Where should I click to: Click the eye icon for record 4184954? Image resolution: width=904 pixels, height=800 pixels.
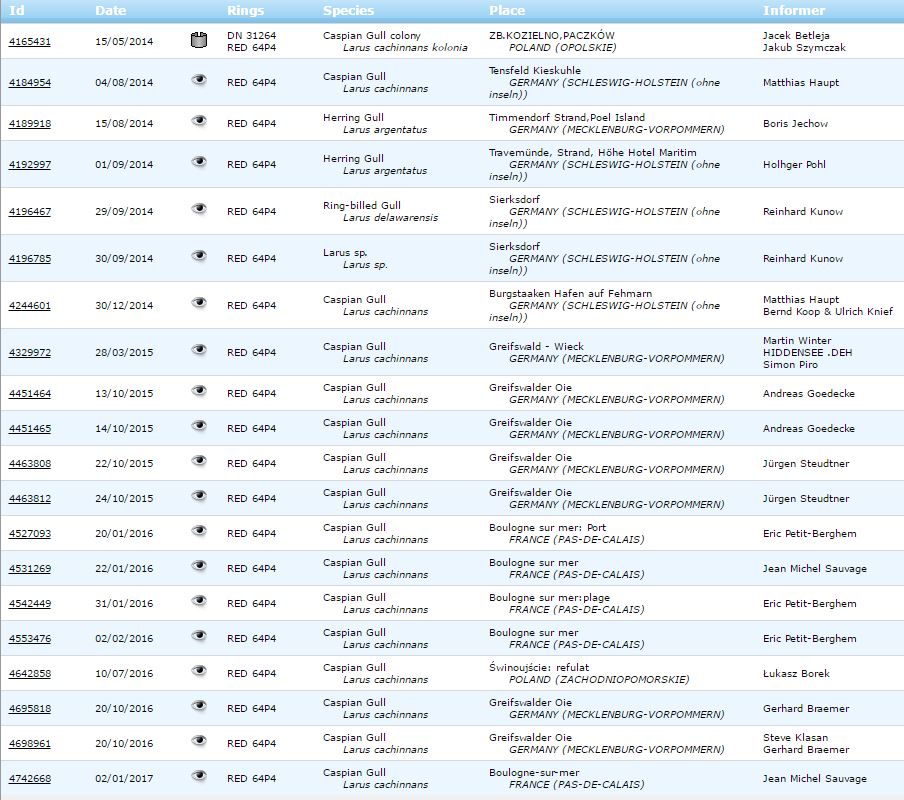(199, 80)
